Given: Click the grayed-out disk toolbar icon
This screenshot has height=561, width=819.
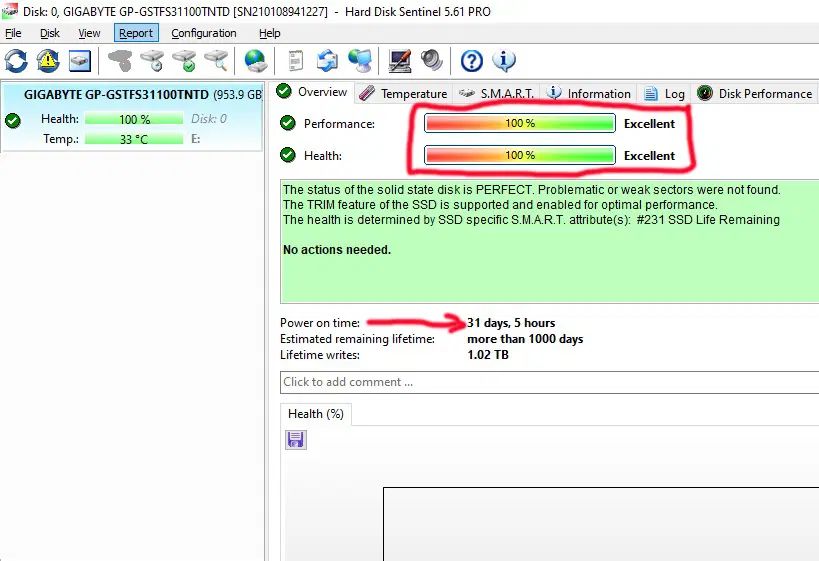Looking at the screenshot, I should pos(120,61).
